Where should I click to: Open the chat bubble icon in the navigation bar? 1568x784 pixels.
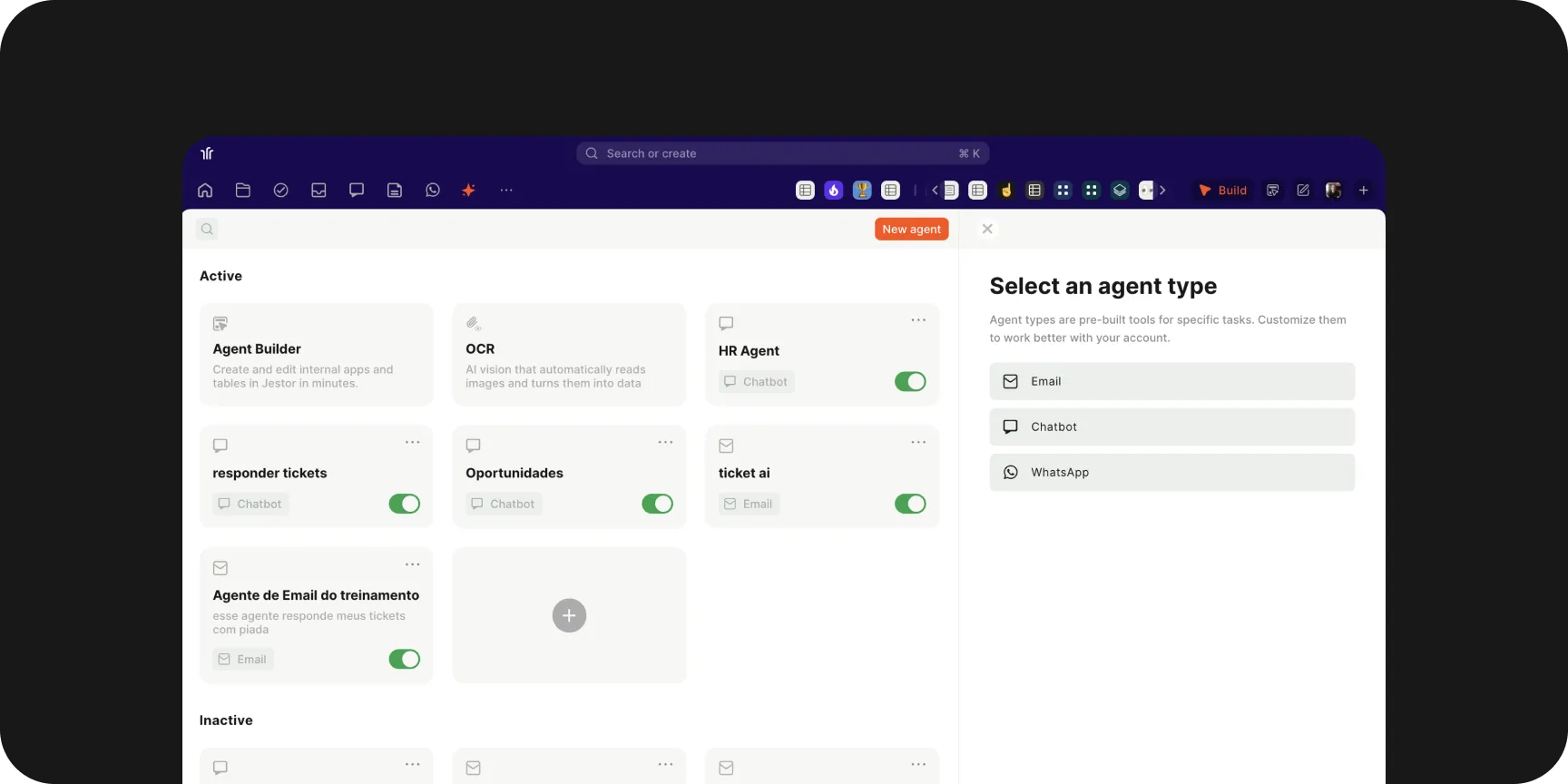357,190
